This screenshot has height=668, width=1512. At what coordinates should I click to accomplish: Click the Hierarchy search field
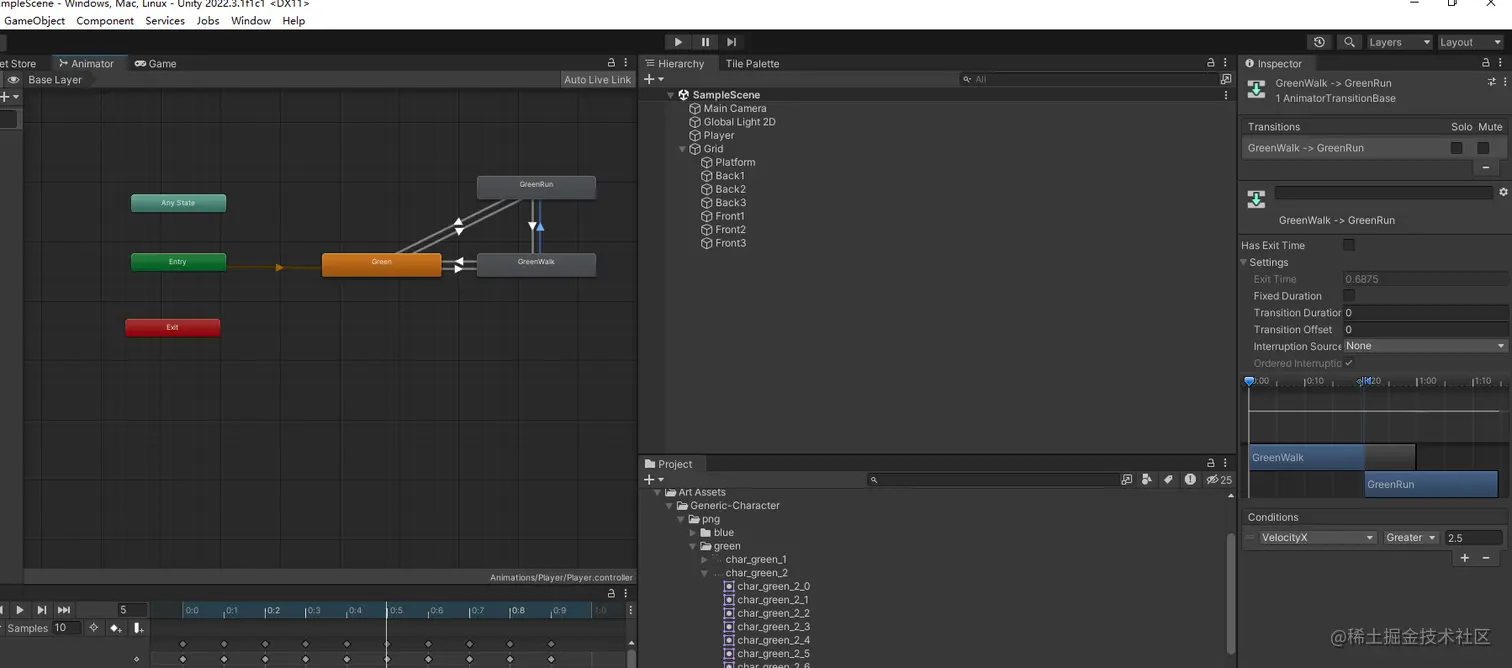[x=1088, y=79]
